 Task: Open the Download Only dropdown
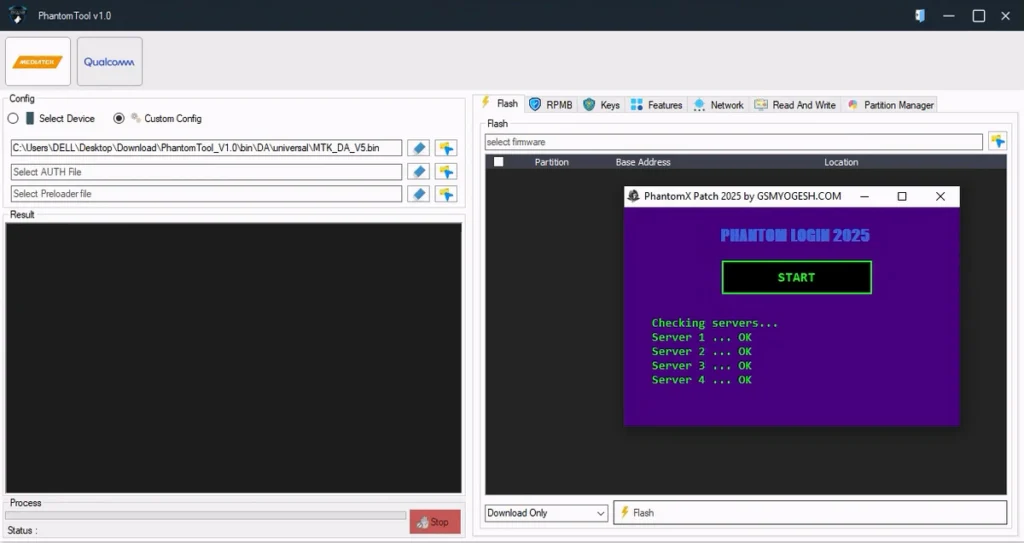[546, 513]
